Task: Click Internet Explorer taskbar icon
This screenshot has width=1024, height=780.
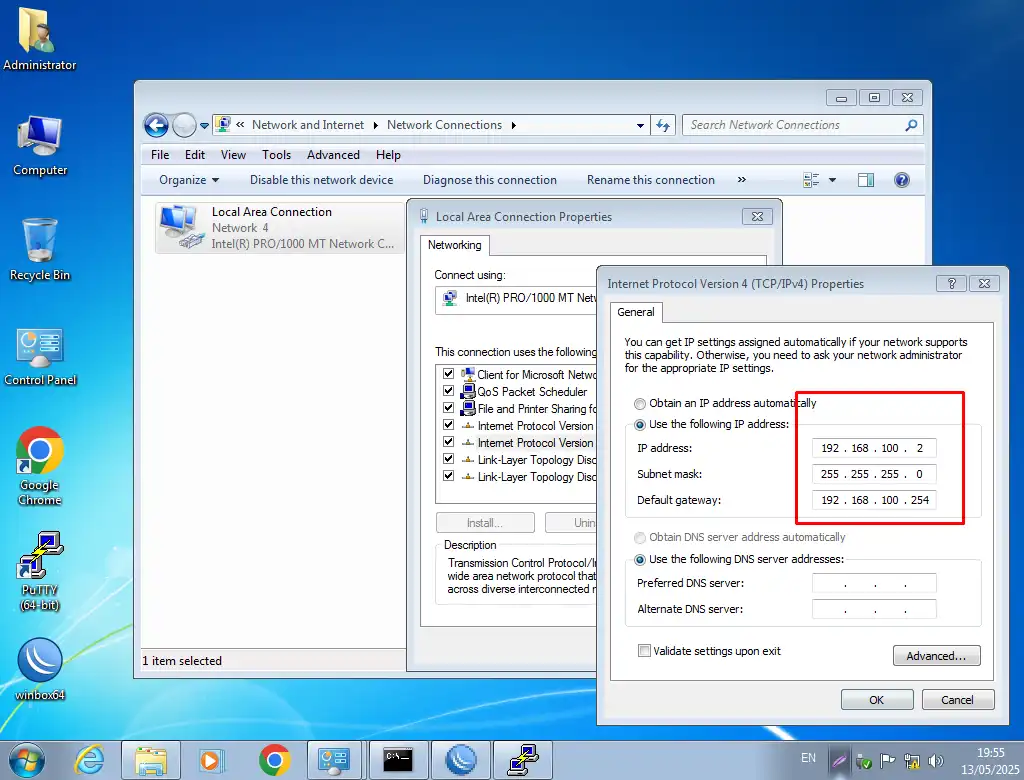Action: 90,760
